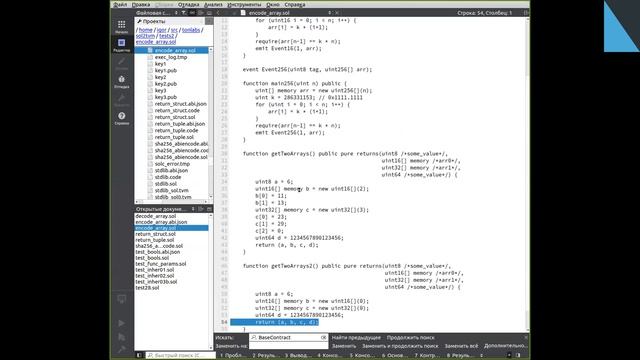Viewport: 640px width, 360px height.
Task: Open the Projects root directory combo box
Action: (x=169, y=21)
